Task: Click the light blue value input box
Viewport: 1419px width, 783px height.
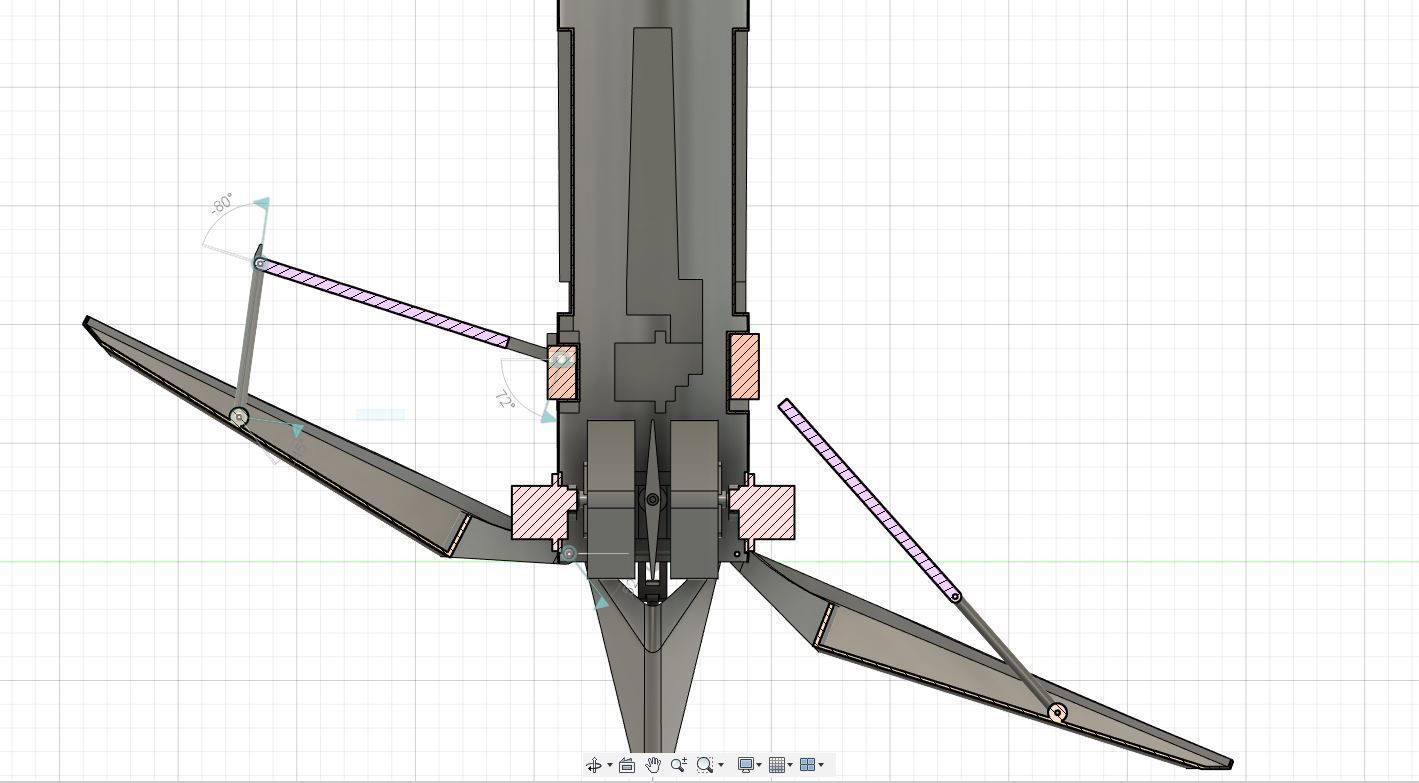Action: [381, 415]
